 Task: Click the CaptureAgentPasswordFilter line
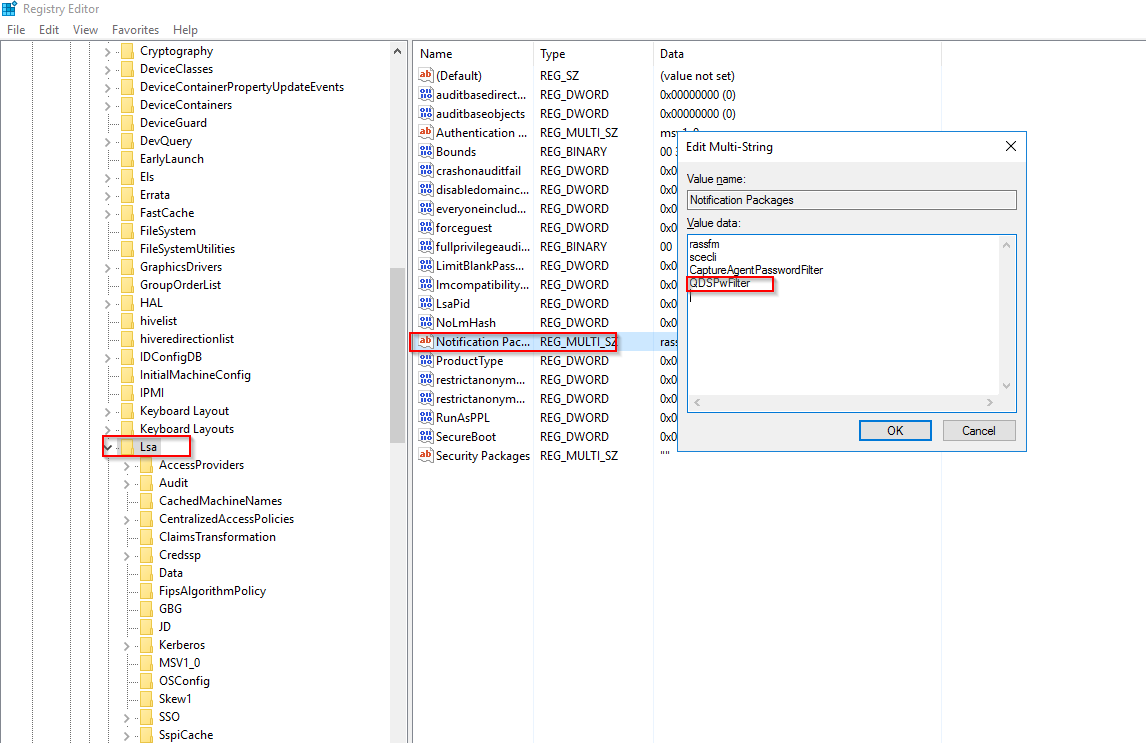tap(756, 270)
